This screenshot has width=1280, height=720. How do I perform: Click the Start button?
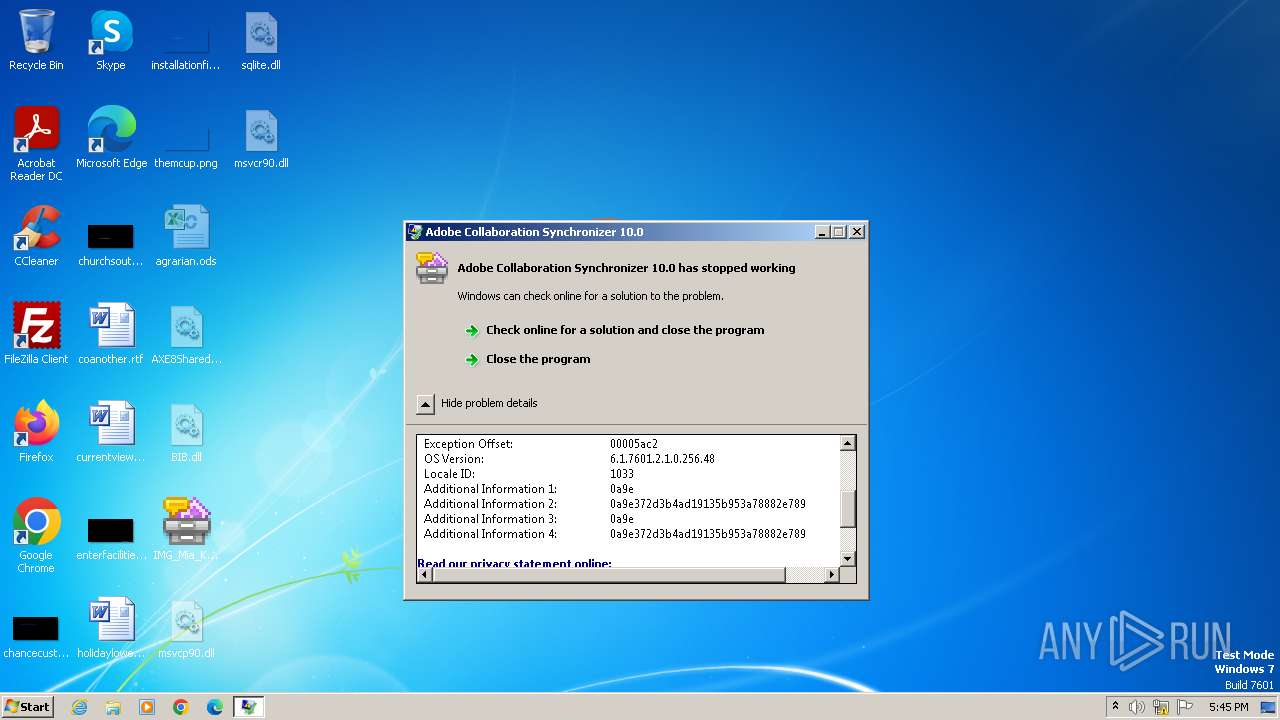pos(28,706)
